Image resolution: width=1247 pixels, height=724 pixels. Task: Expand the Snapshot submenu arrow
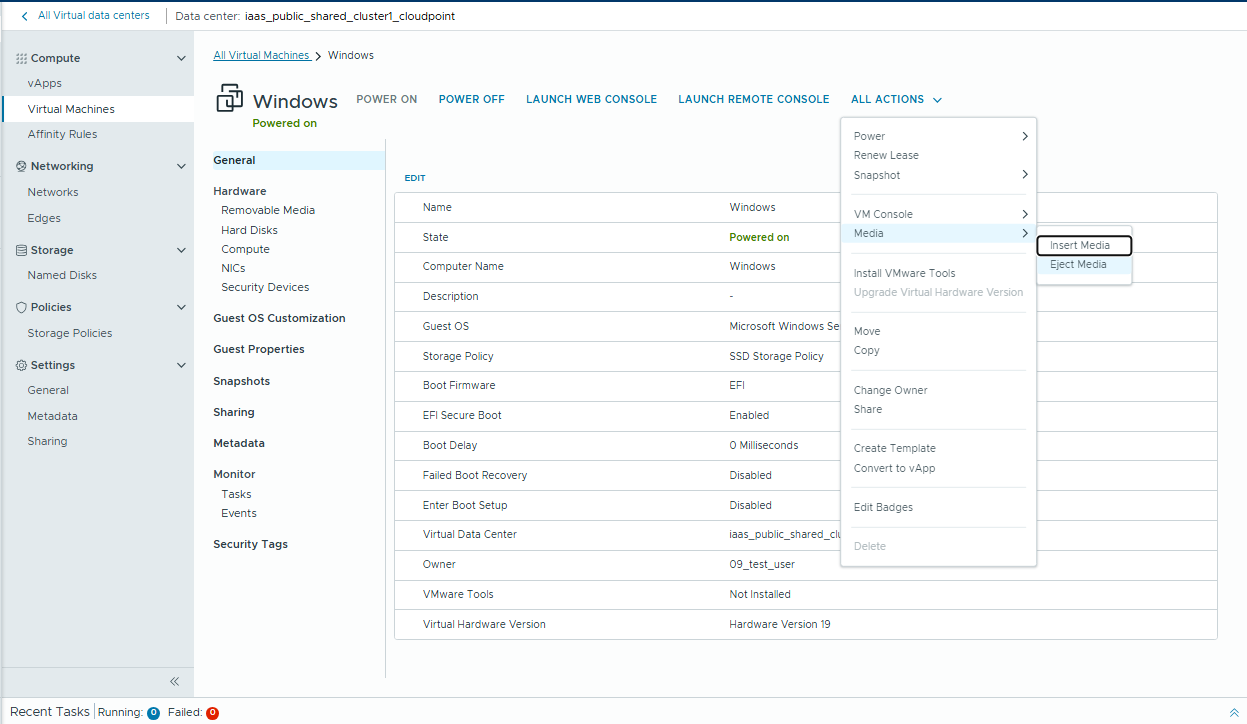point(1025,175)
